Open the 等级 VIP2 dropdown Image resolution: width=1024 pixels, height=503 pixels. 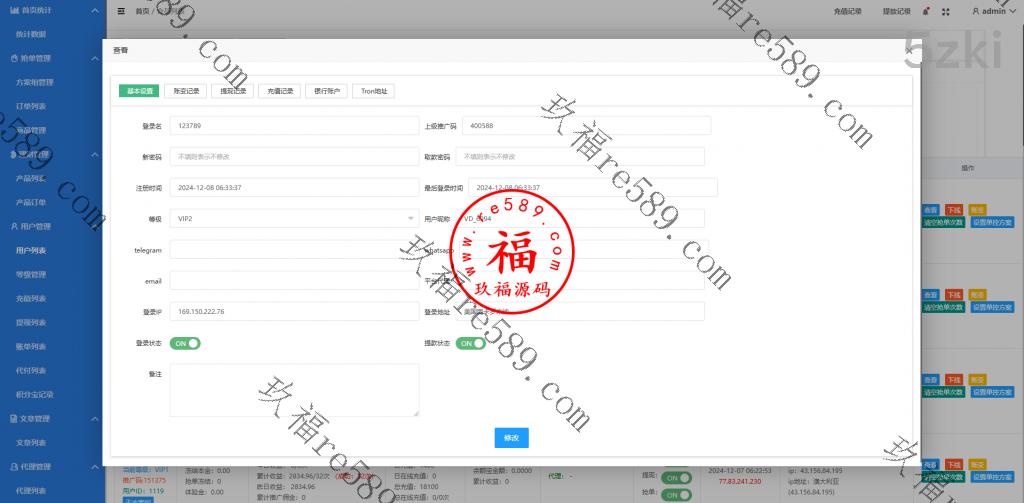point(294,217)
